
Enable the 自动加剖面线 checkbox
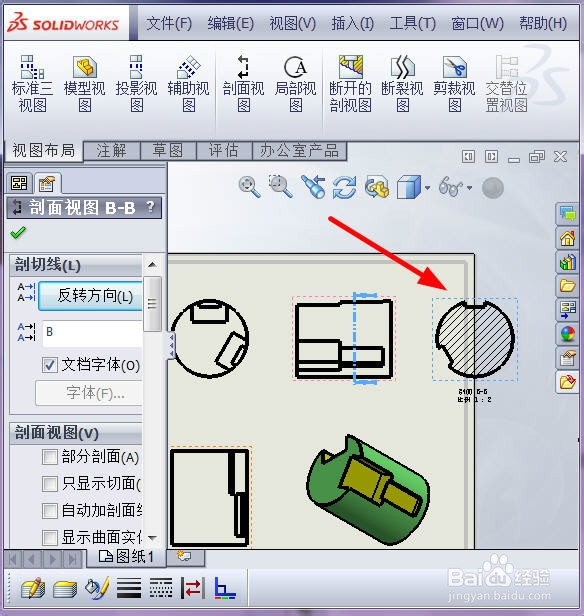point(49,511)
